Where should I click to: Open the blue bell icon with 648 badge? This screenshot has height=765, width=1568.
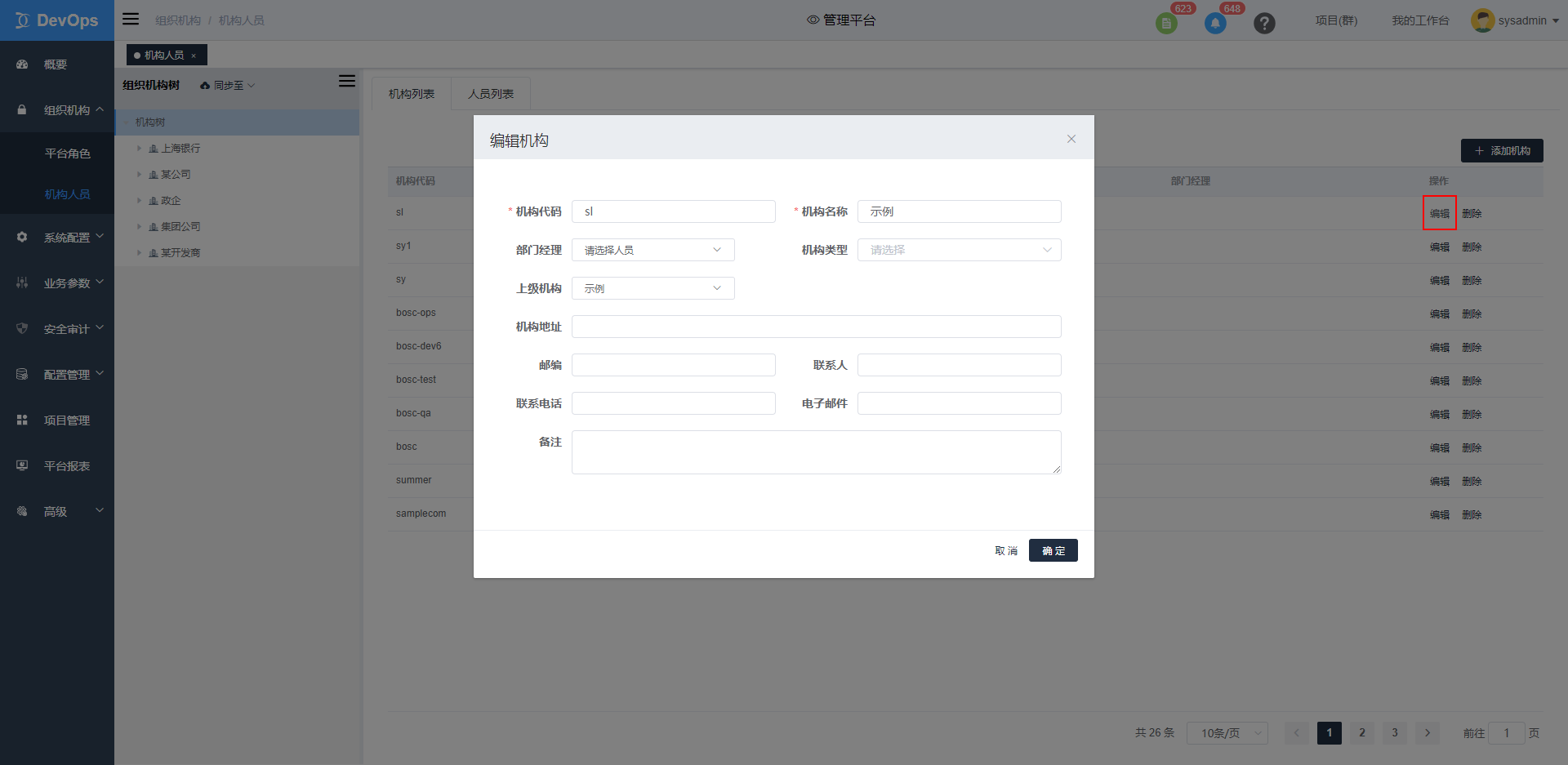tap(1215, 24)
